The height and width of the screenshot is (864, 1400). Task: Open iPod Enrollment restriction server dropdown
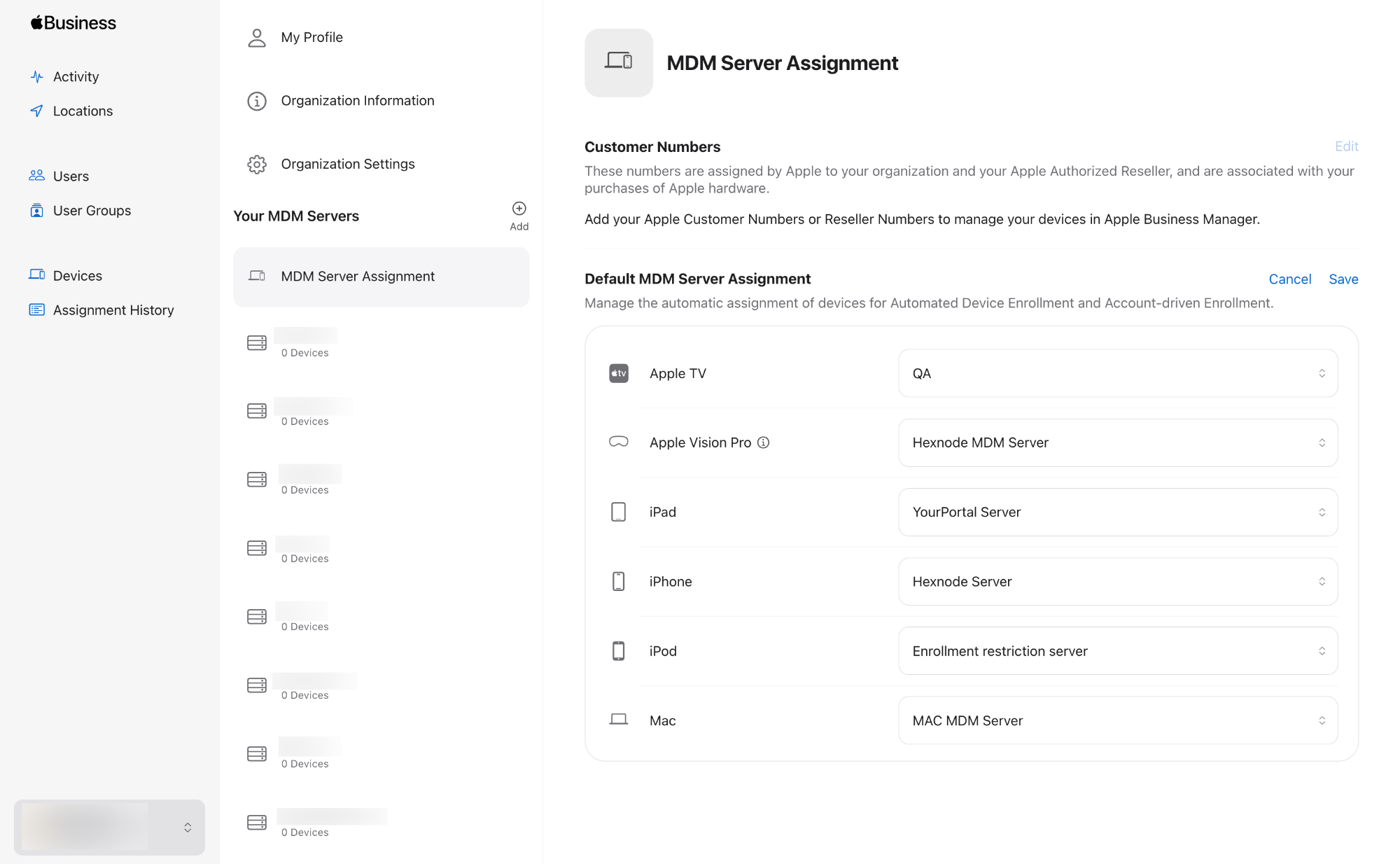[1118, 650]
